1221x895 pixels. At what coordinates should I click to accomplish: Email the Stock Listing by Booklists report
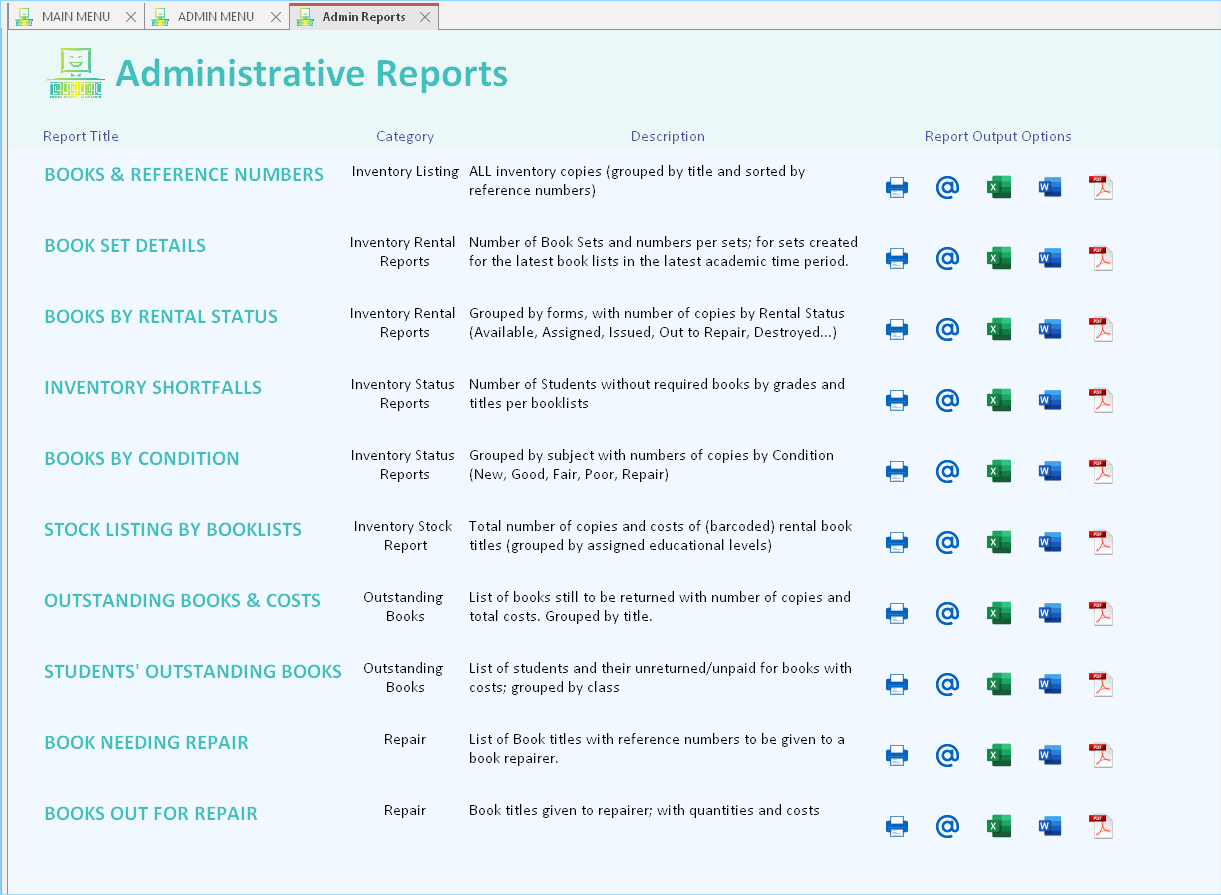click(x=947, y=542)
